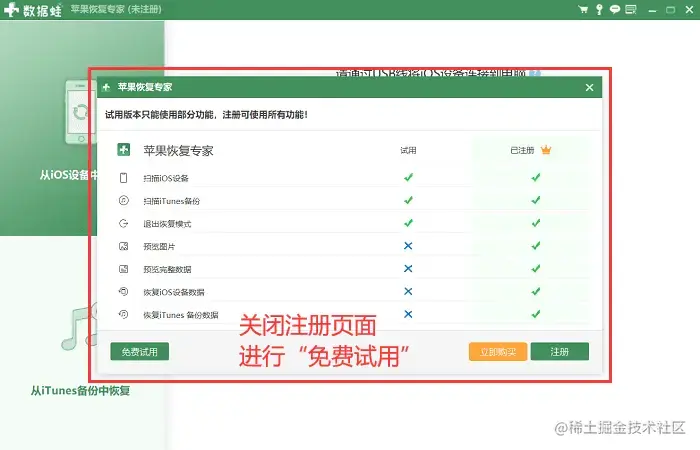Click the 扫描iTunes备份 feature label
The image size is (700, 450).
click(x=171, y=201)
